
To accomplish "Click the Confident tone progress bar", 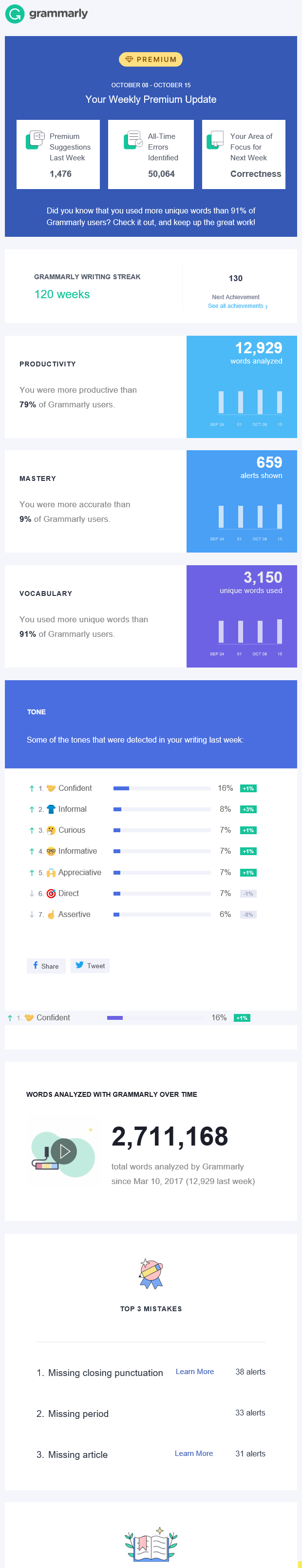I will [162, 788].
